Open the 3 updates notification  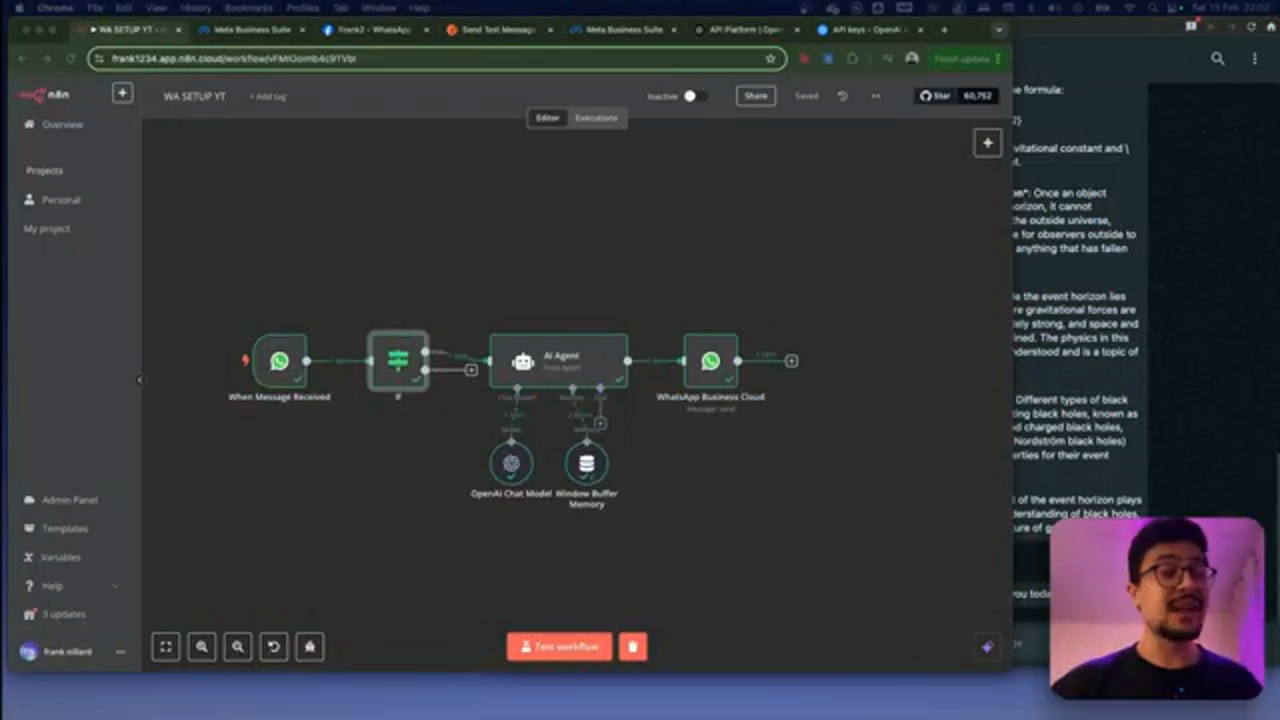coord(63,614)
